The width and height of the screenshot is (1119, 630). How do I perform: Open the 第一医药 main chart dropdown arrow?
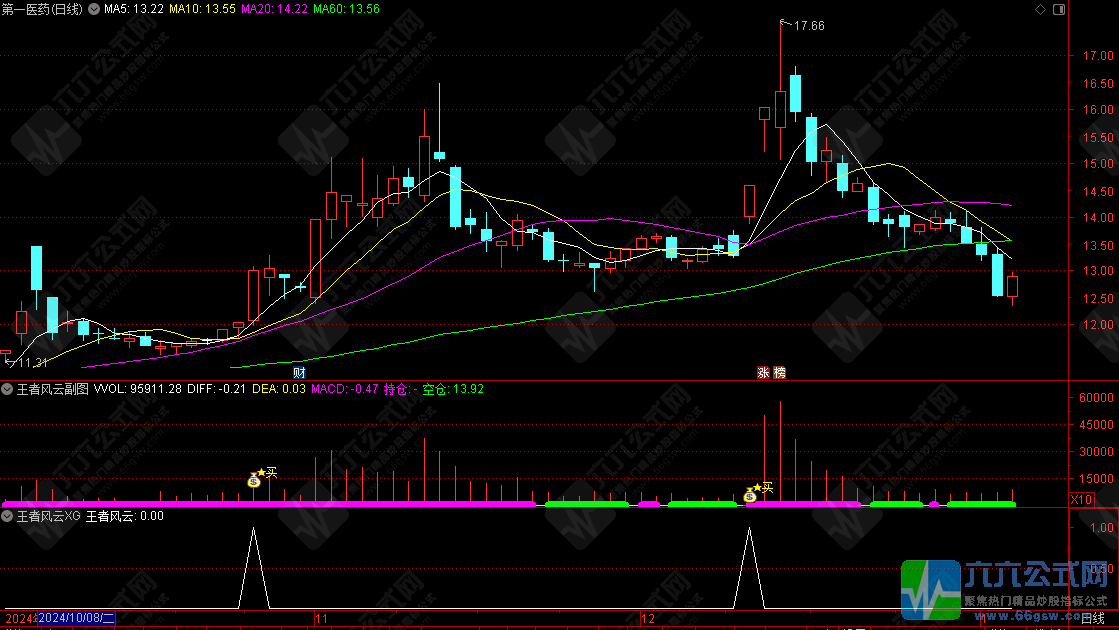tap(92, 9)
